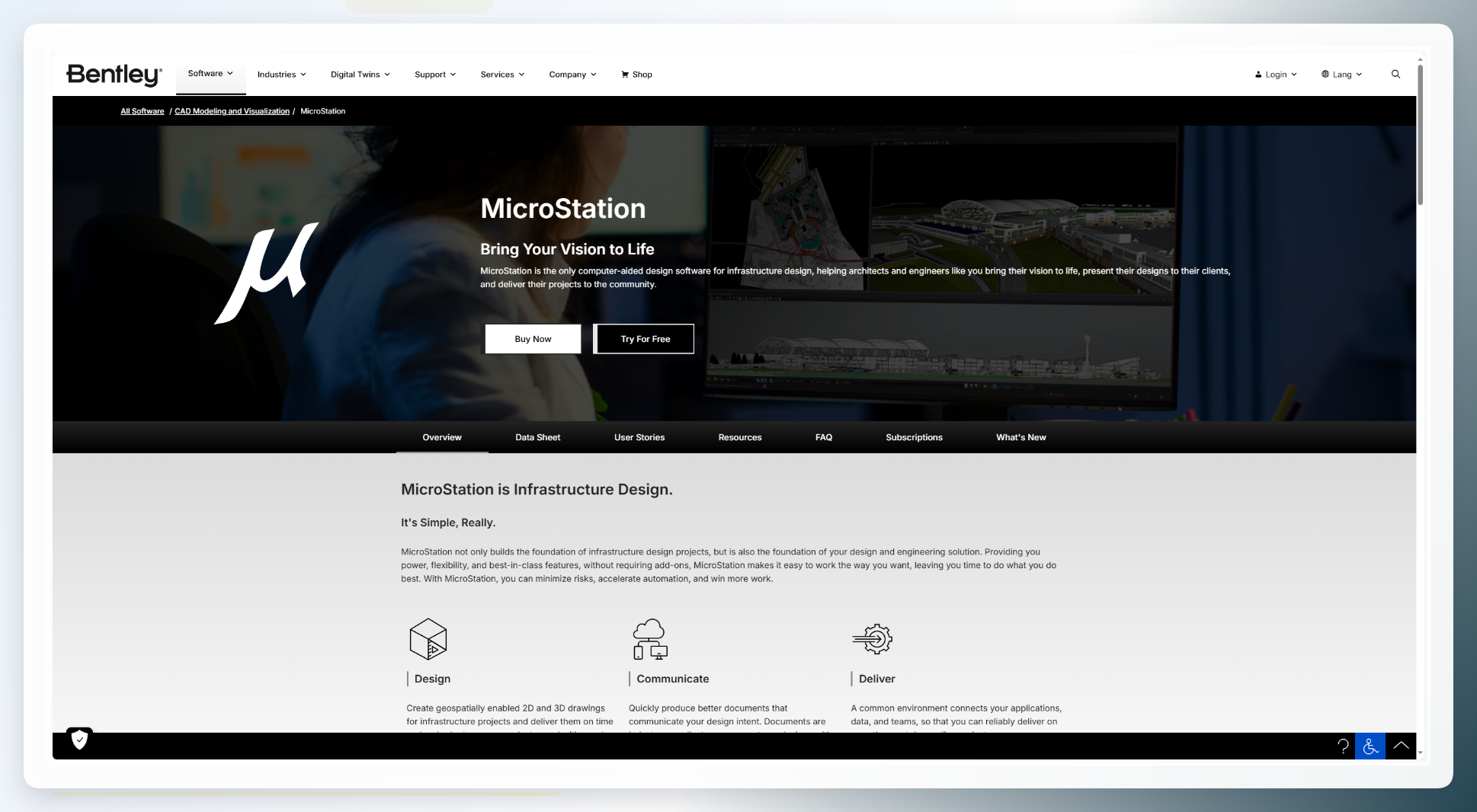Viewport: 1477px width, 812px height.
Task: Open the Shop cart link
Action: click(x=636, y=75)
